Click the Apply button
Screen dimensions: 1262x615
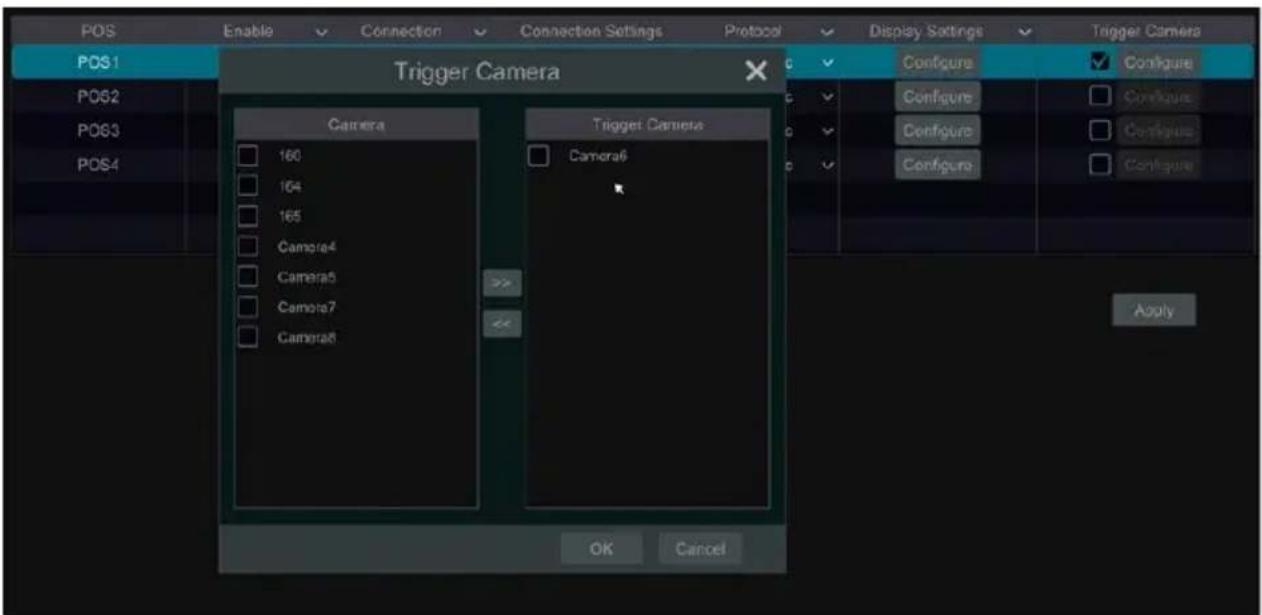point(1153,311)
